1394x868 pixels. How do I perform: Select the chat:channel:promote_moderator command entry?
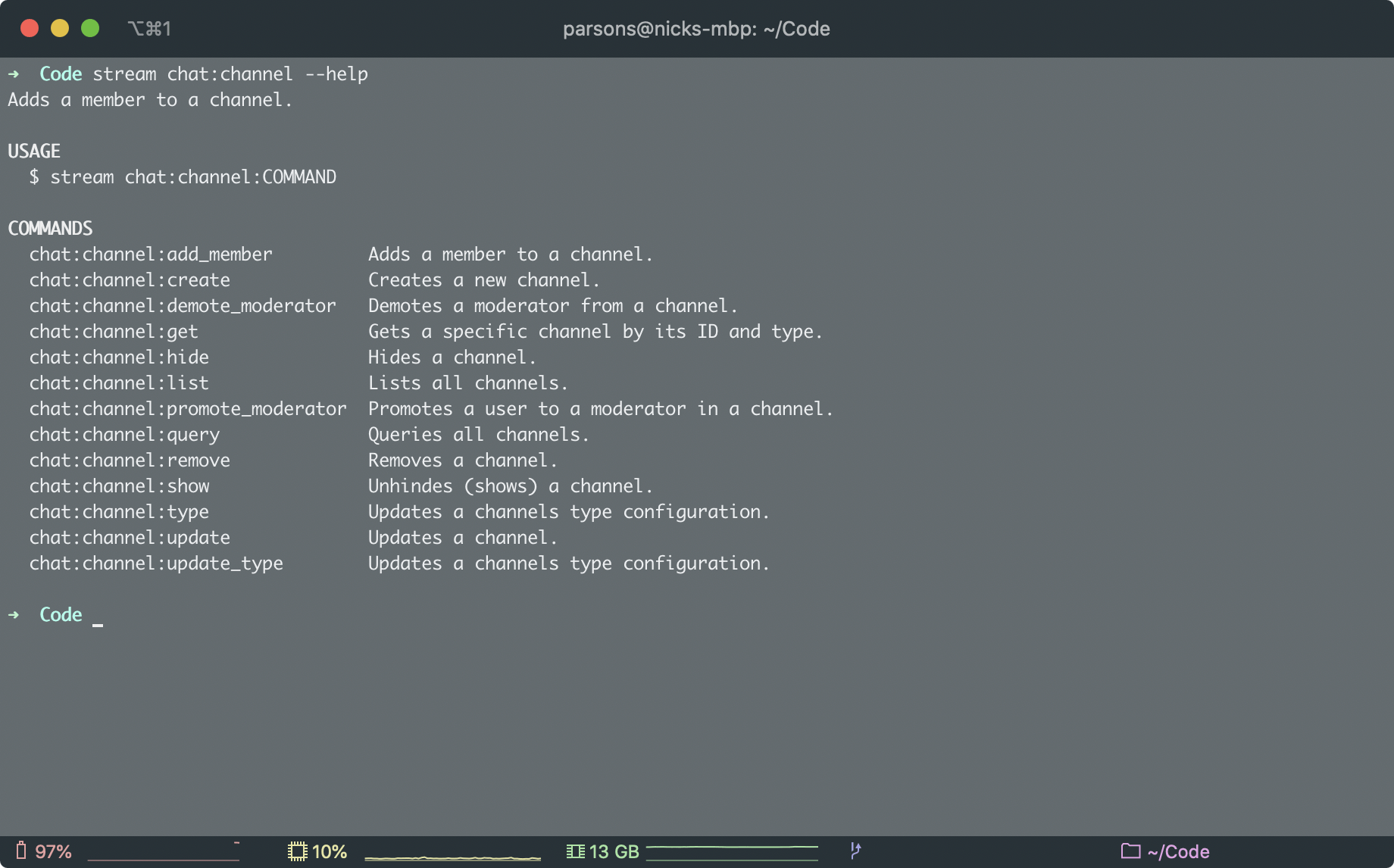[186, 408]
